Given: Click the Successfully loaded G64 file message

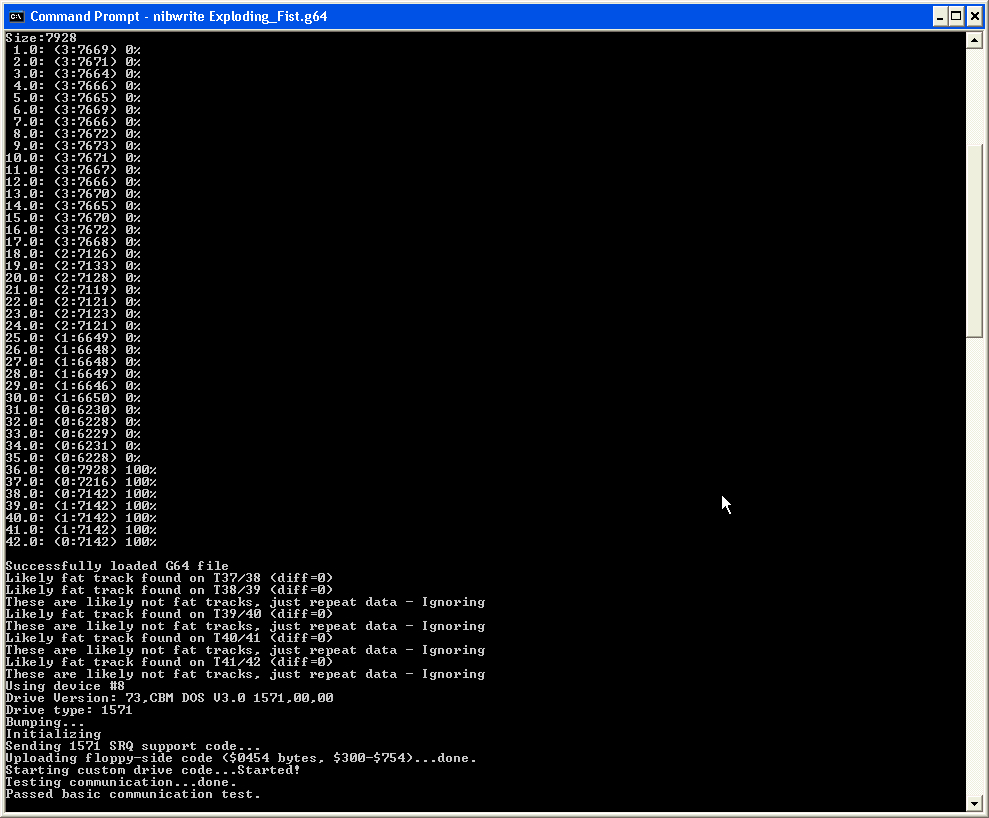Looking at the screenshot, I should pyautogui.click(x=117, y=566).
